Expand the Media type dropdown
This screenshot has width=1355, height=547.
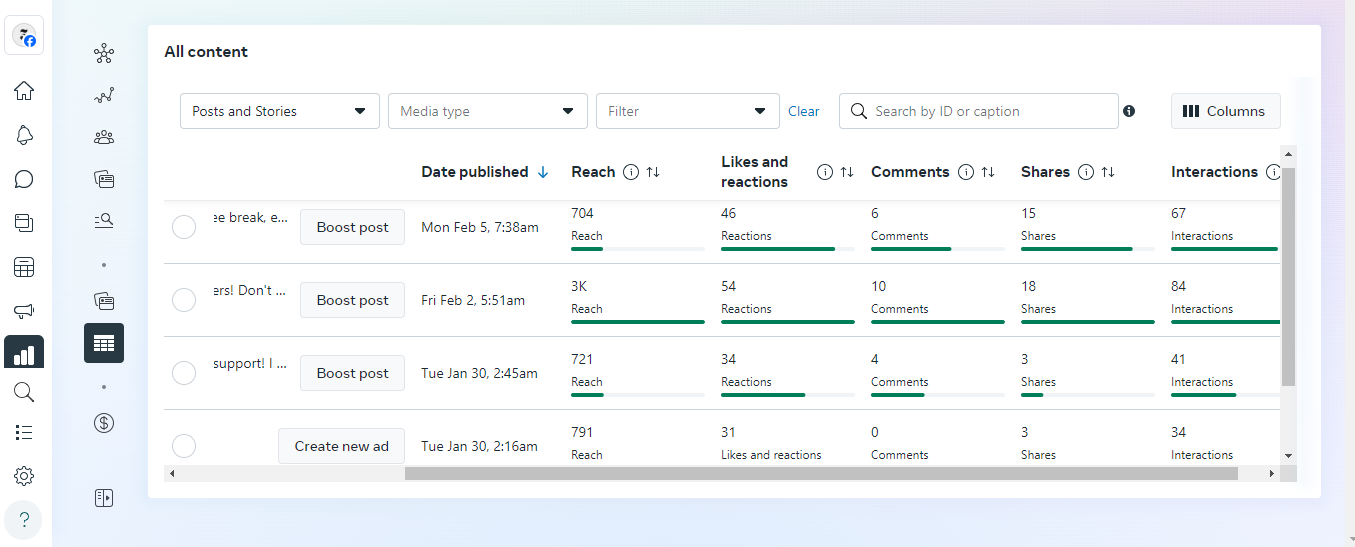coord(487,111)
